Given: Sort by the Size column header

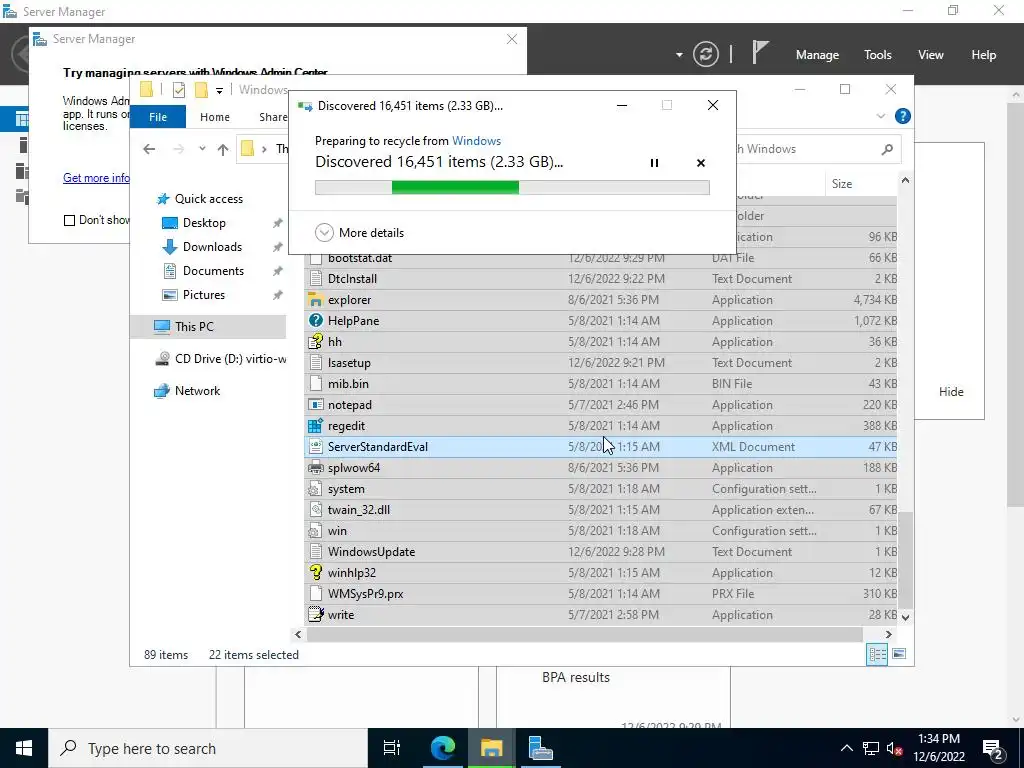Looking at the screenshot, I should coord(842,184).
